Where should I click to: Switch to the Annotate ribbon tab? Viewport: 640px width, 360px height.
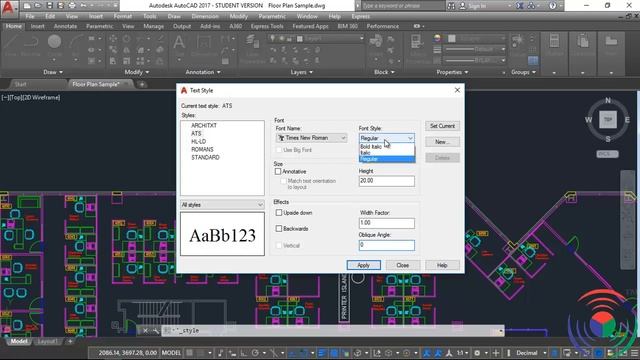65,26
